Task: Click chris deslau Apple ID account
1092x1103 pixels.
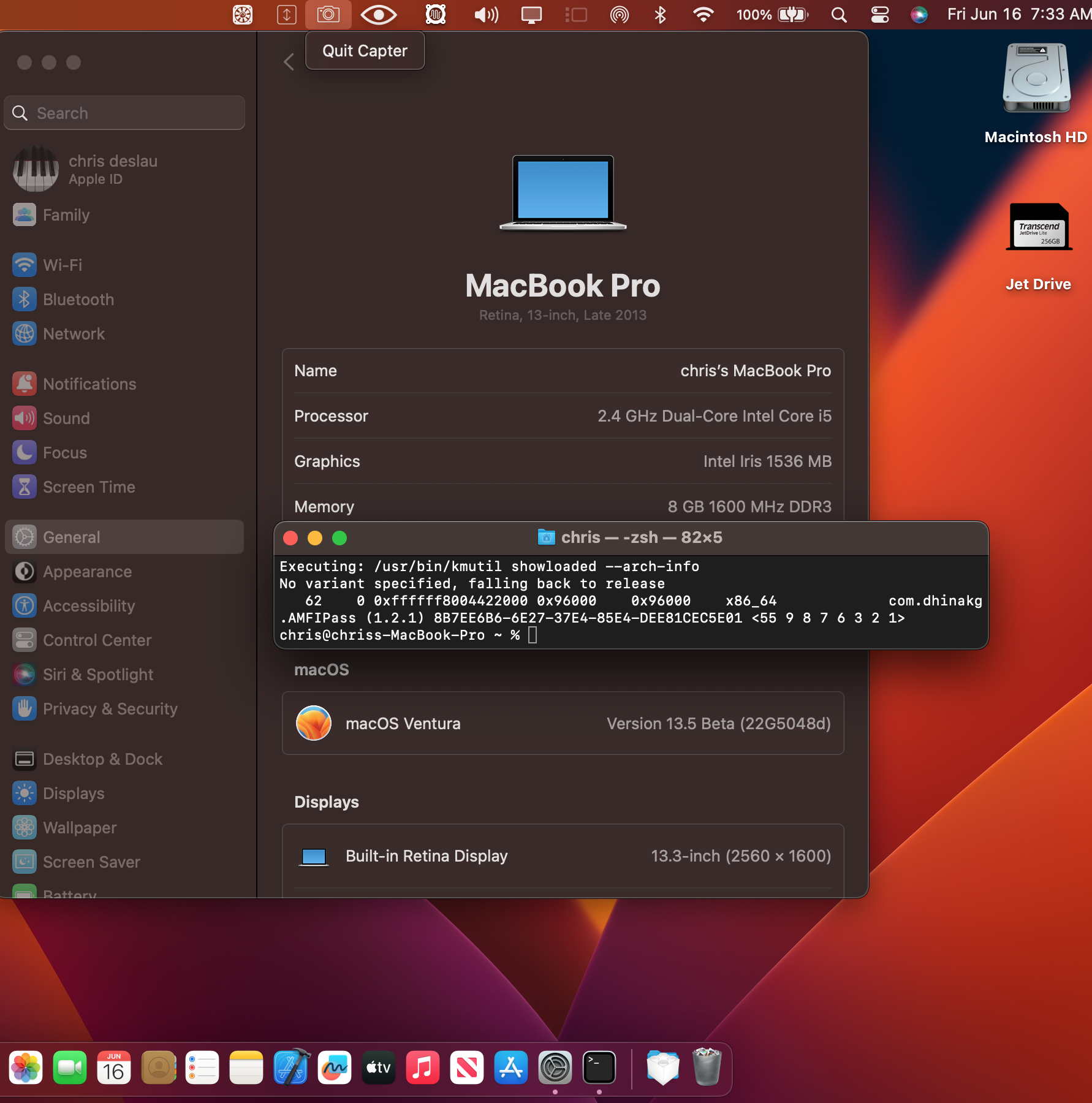Action: click(x=113, y=169)
